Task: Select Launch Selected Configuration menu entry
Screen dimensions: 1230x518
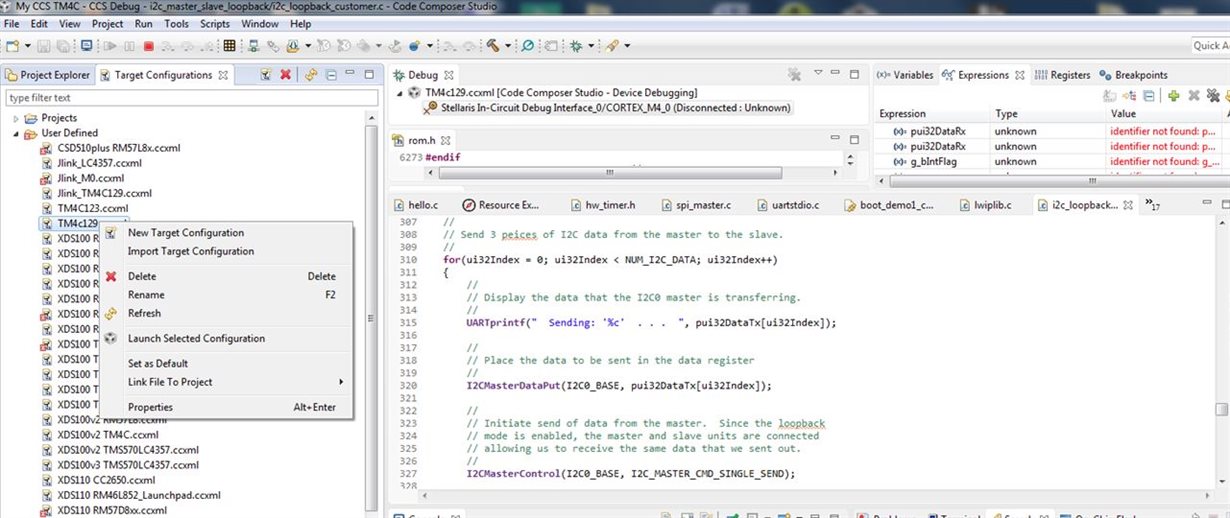Action: tap(196, 338)
